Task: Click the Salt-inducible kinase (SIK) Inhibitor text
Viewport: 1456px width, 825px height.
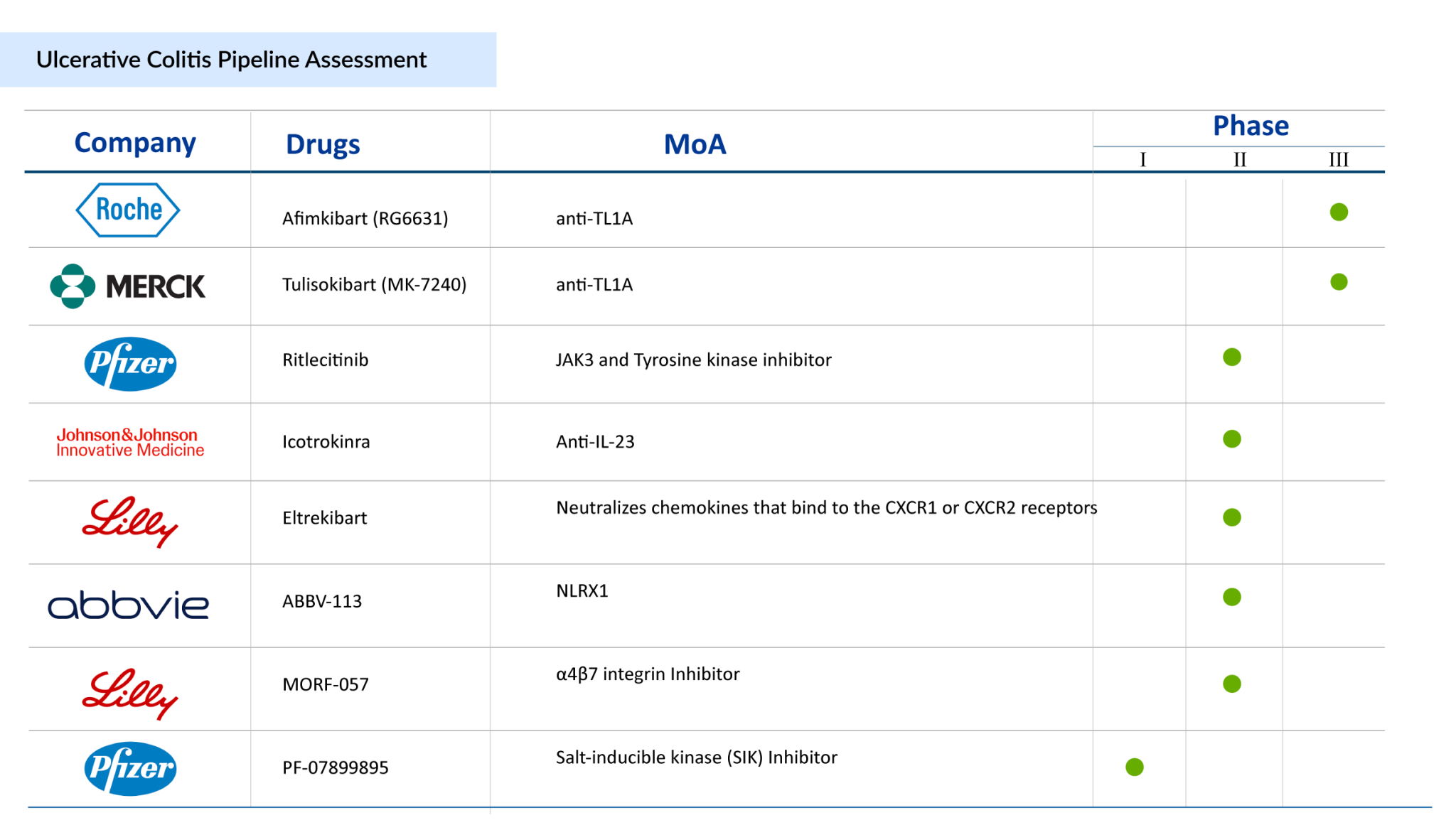Action: (x=696, y=757)
